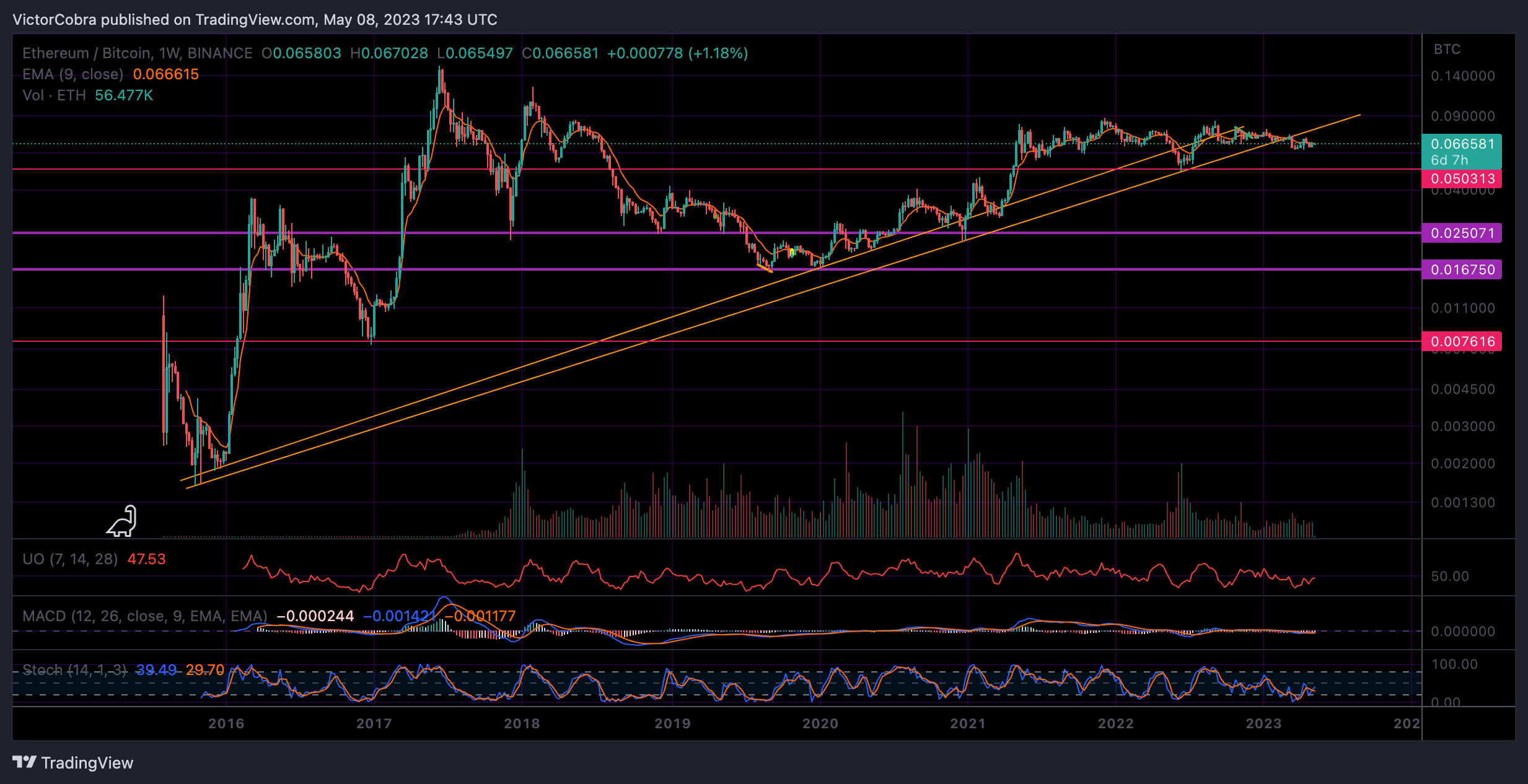This screenshot has width=1528, height=784.
Task: Click the 2017 label on the time axis
Action: pyautogui.click(x=374, y=723)
